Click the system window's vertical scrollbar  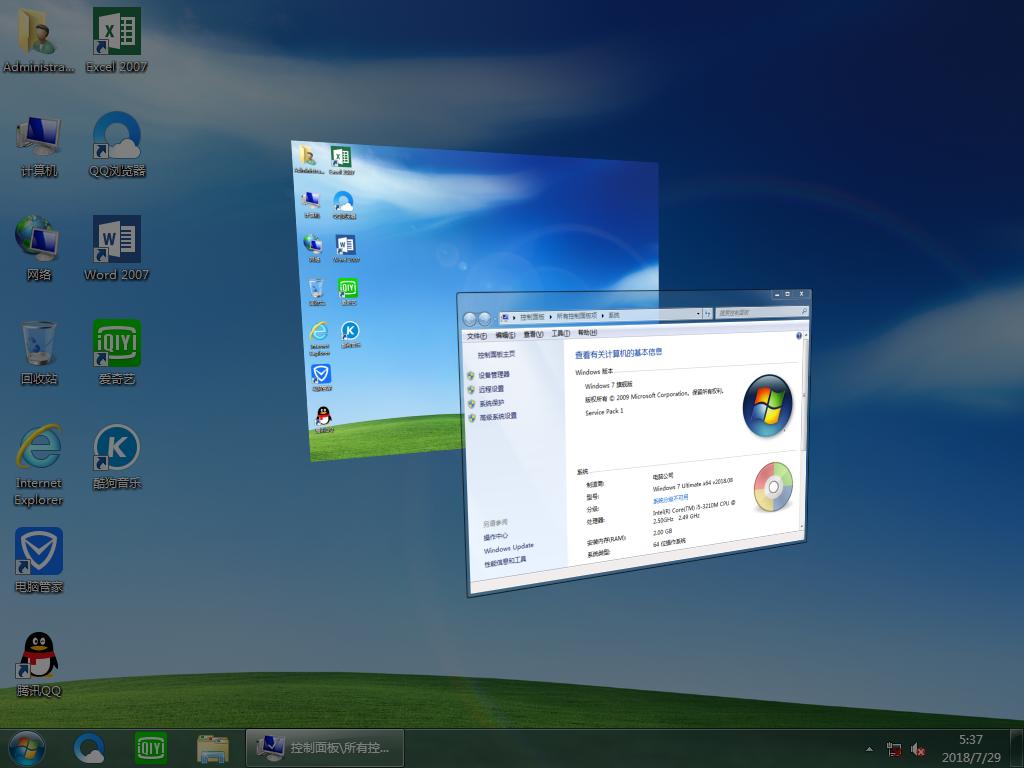pyautogui.click(x=805, y=400)
